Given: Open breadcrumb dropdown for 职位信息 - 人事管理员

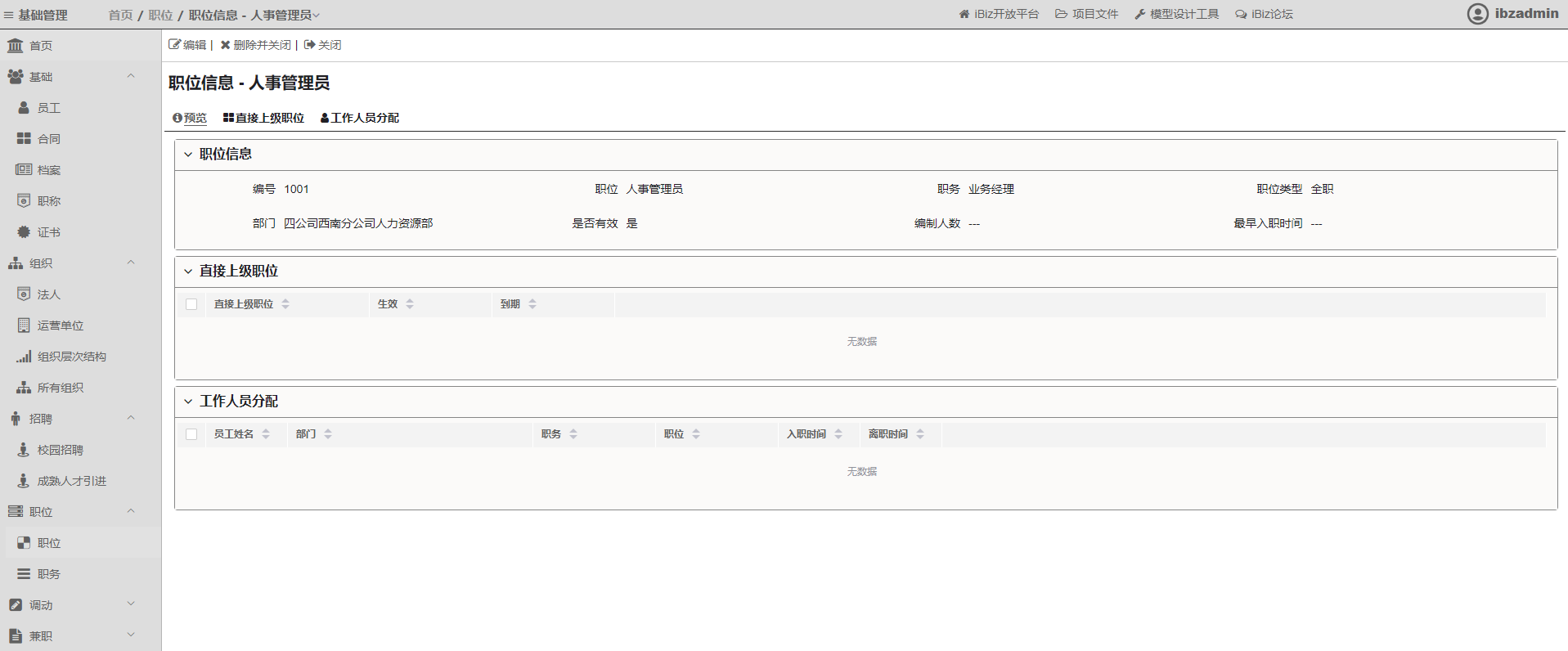Looking at the screenshot, I should click(317, 15).
